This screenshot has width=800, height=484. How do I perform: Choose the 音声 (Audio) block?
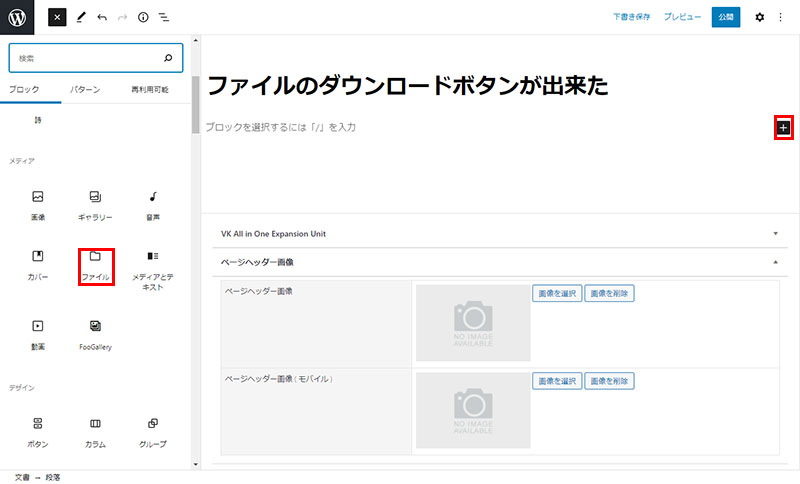coord(153,205)
